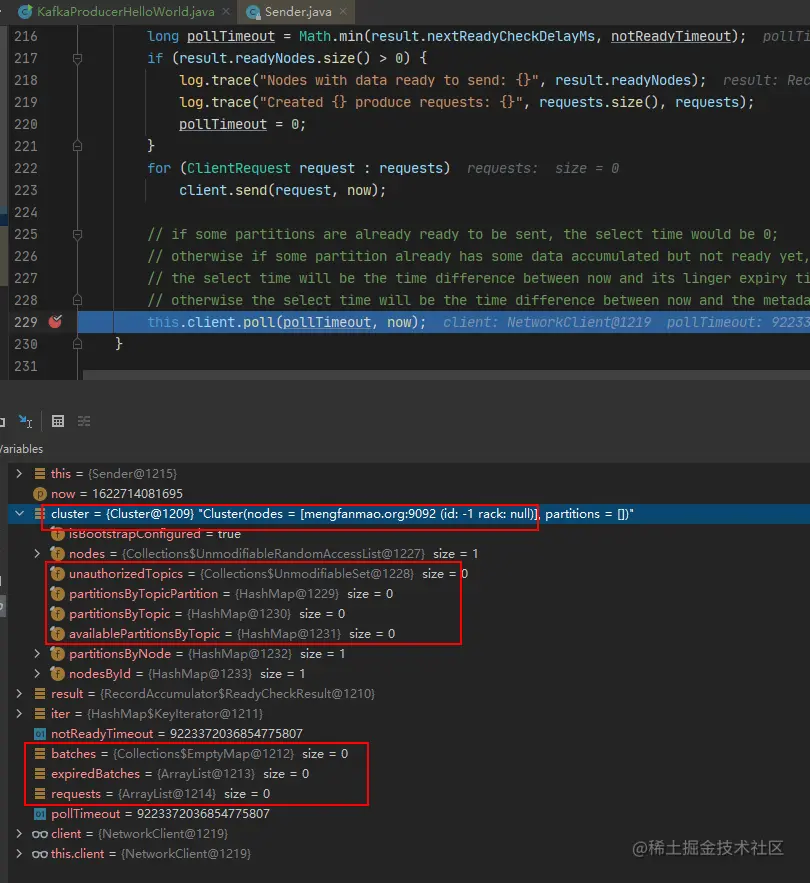The image size is (810, 883).
Task: Select the pollTimeout = 9223372036854775807 row
Action: point(409,814)
